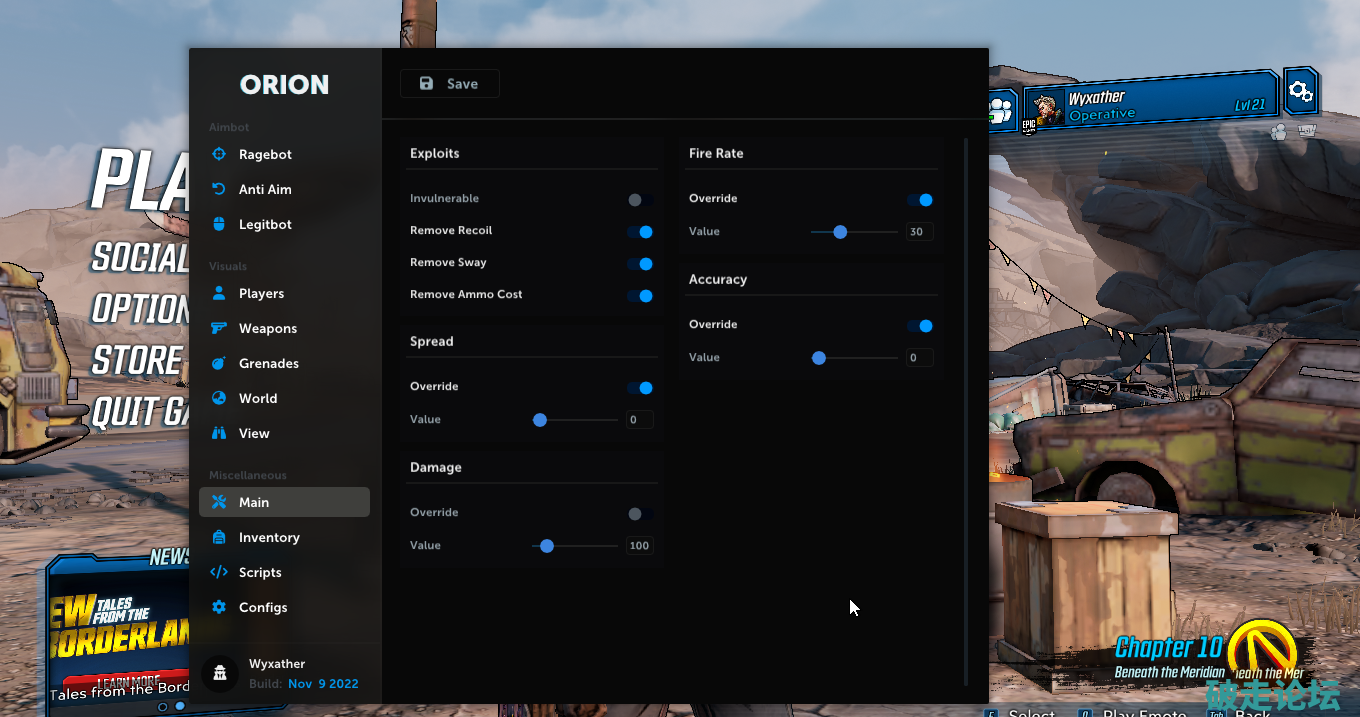The image size is (1360, 717).
Task: Open the View binoculars icon
Action: 219,433
